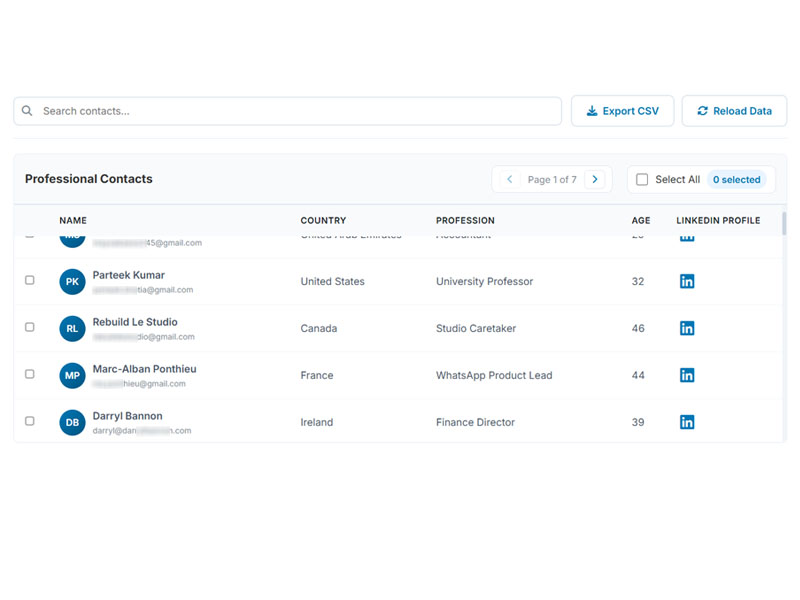Export contacts using Export CSV button
This screenshot has height=600, width=800.
coord(622,110)
